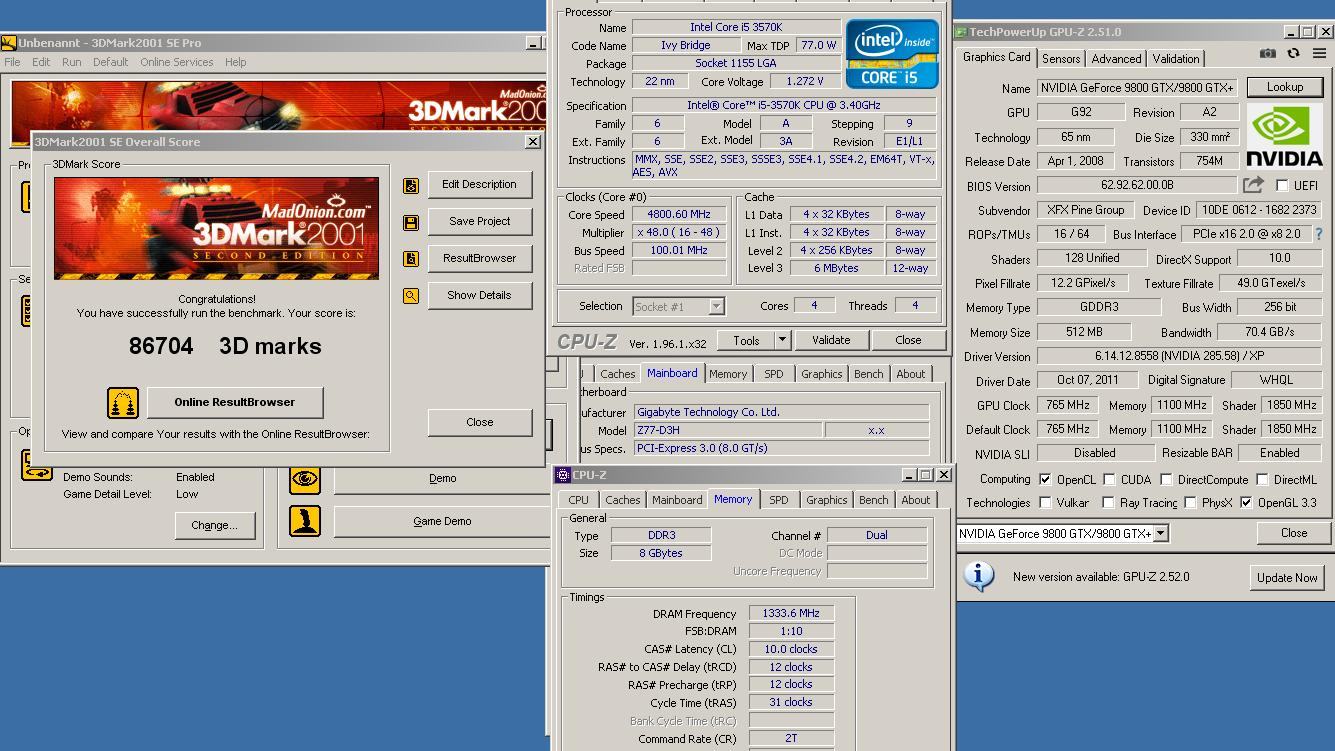Switch to the Sensors tab in GPU-Z
The image size is (1335, 751).
(1061, 59)
